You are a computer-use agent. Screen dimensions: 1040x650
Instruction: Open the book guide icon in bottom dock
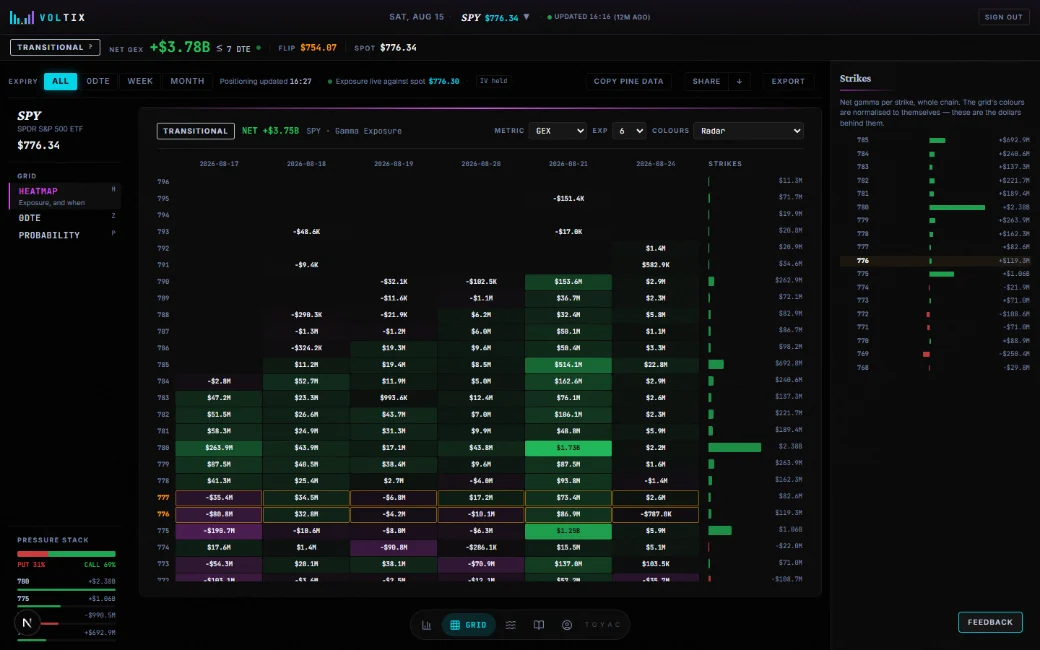(539, 625)
